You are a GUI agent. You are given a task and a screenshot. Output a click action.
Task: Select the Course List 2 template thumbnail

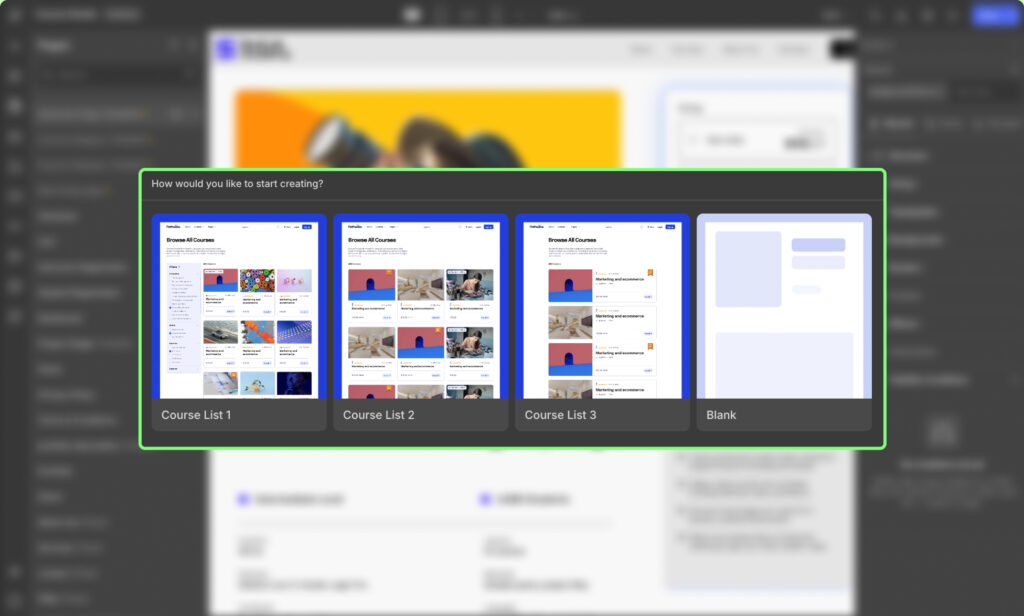420,305
